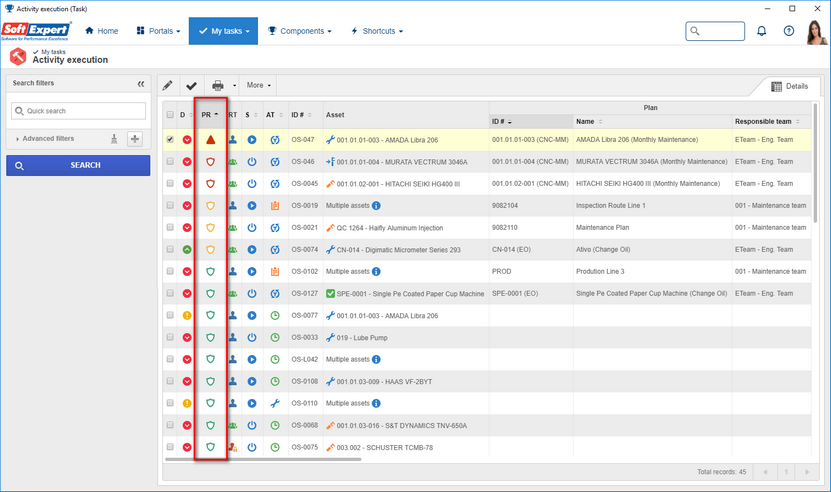Click the top global search box

click(x=715, y=31)
